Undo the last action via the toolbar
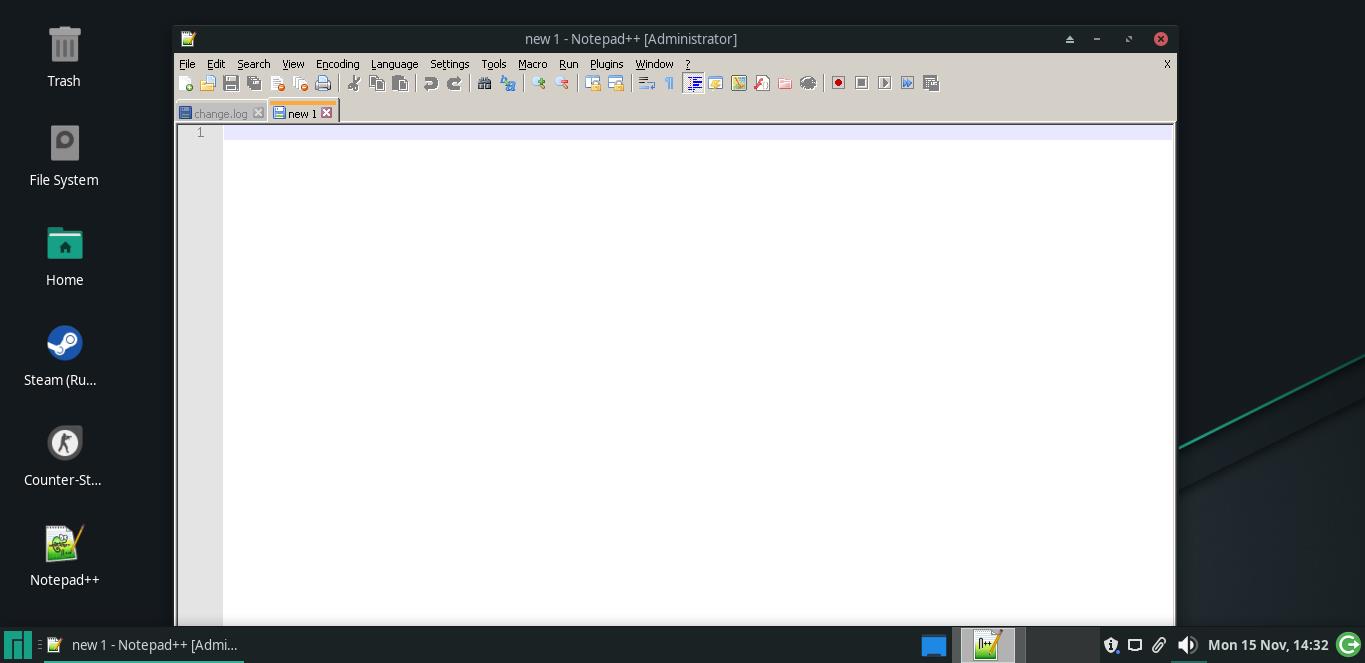Viewport: 1365px width, 663px height. coord(431,83)
